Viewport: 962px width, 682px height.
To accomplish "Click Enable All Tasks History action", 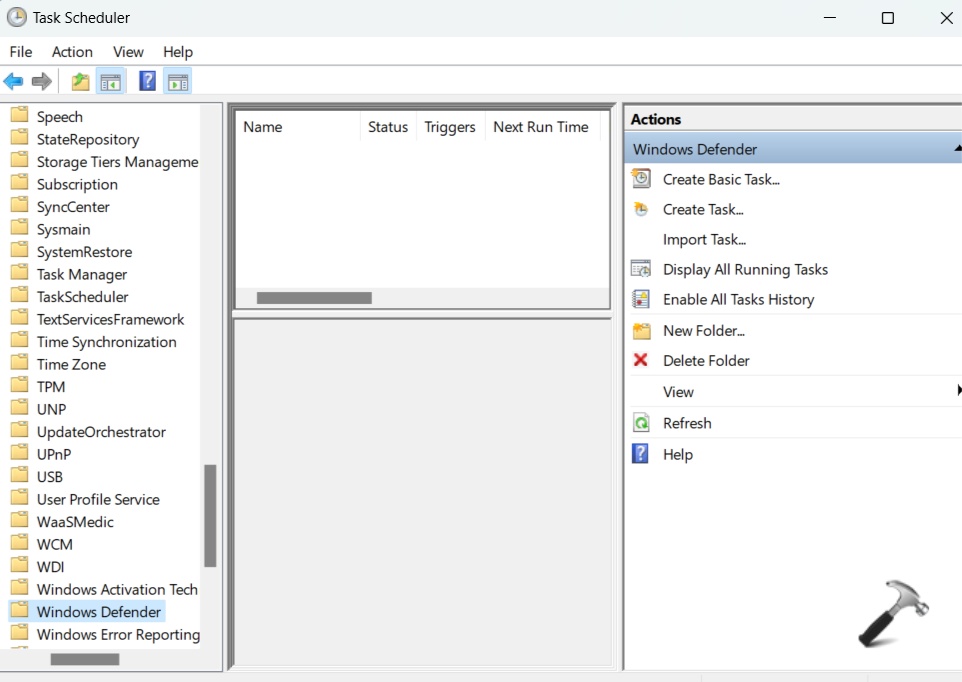I will coord(739,299).
